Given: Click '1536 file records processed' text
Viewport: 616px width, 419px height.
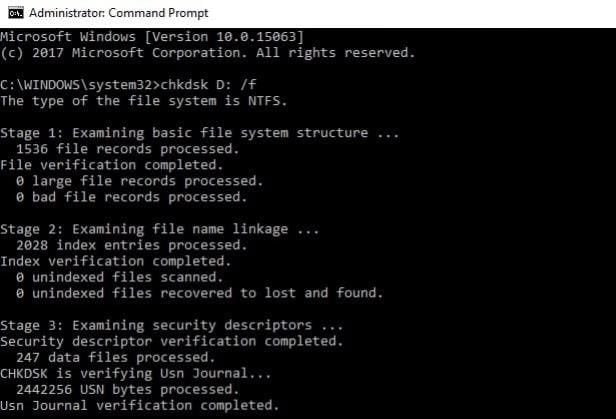Looking at the screenshot, I should [127, 149].
